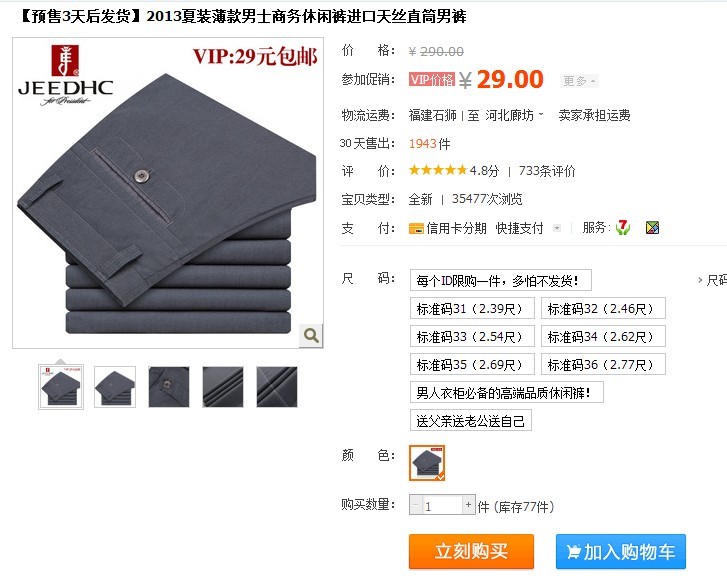
Task: Click the 立刻购买 buy now button
Action: tap(471, 551)
